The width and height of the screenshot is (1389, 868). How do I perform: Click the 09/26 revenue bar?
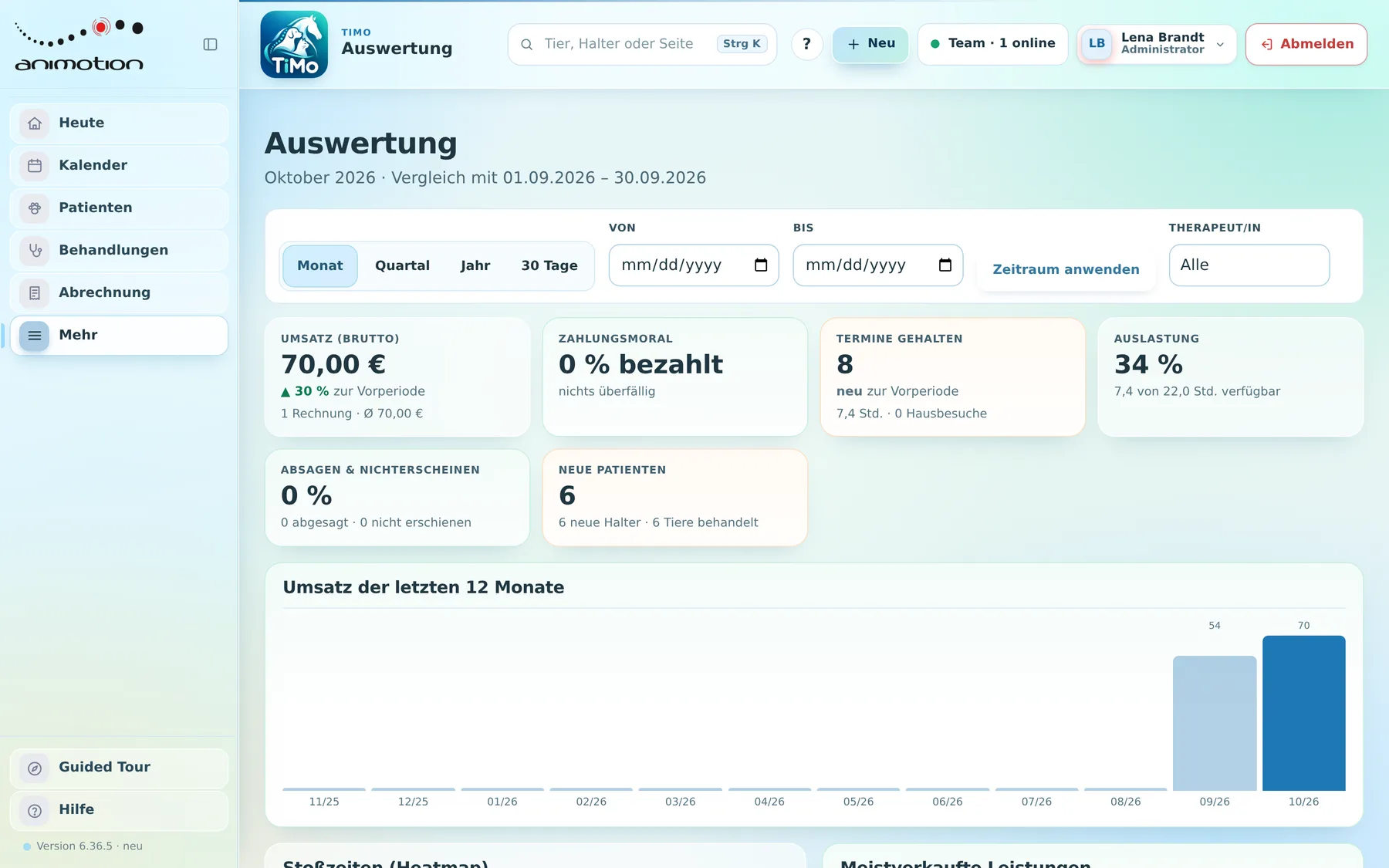coord(1215,723)
